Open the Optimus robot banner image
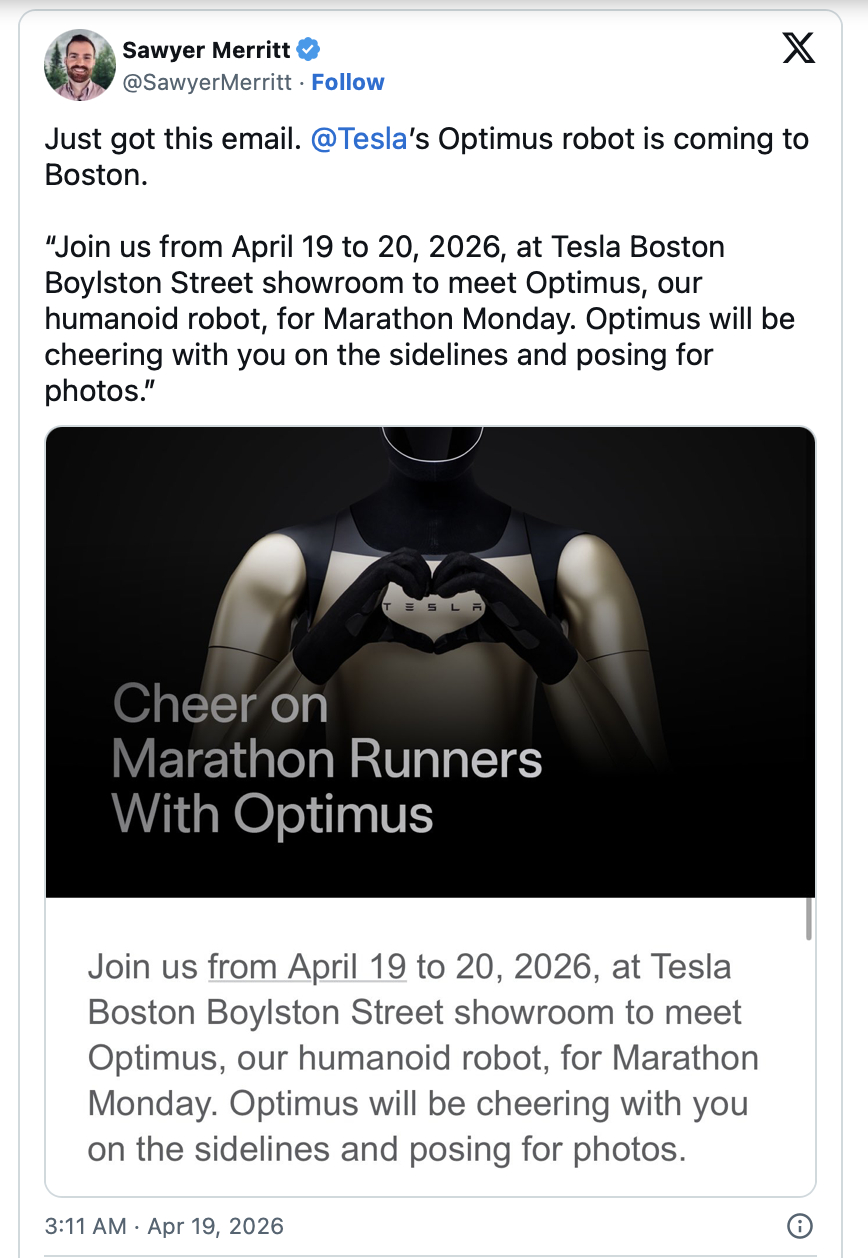868x1258 pixels. pyautogui.click(x=430, y=662)
